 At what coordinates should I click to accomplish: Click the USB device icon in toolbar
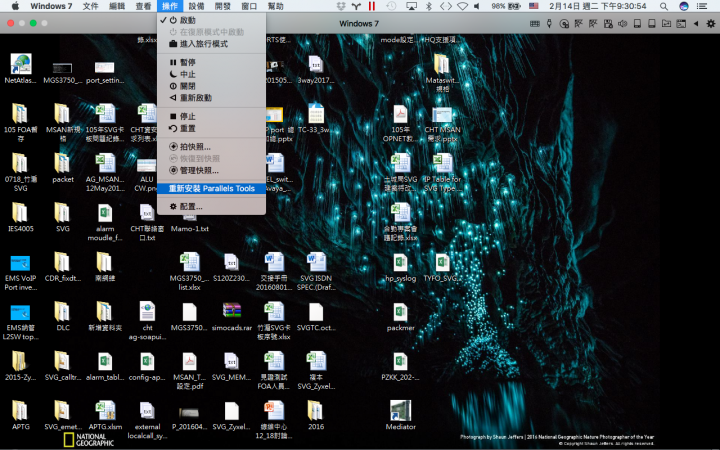549,23
